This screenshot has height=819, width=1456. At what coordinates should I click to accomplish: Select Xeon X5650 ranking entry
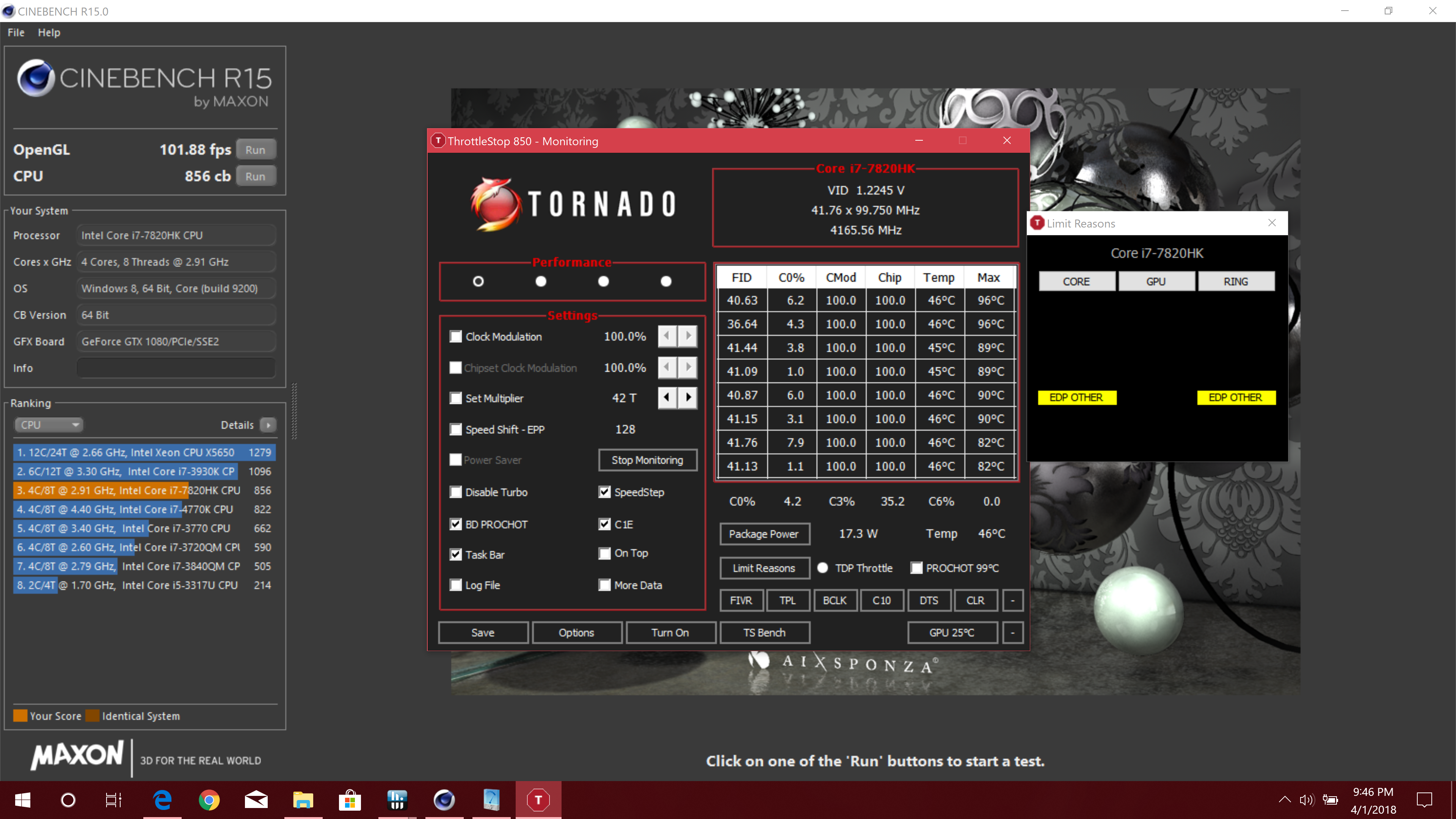144,452
